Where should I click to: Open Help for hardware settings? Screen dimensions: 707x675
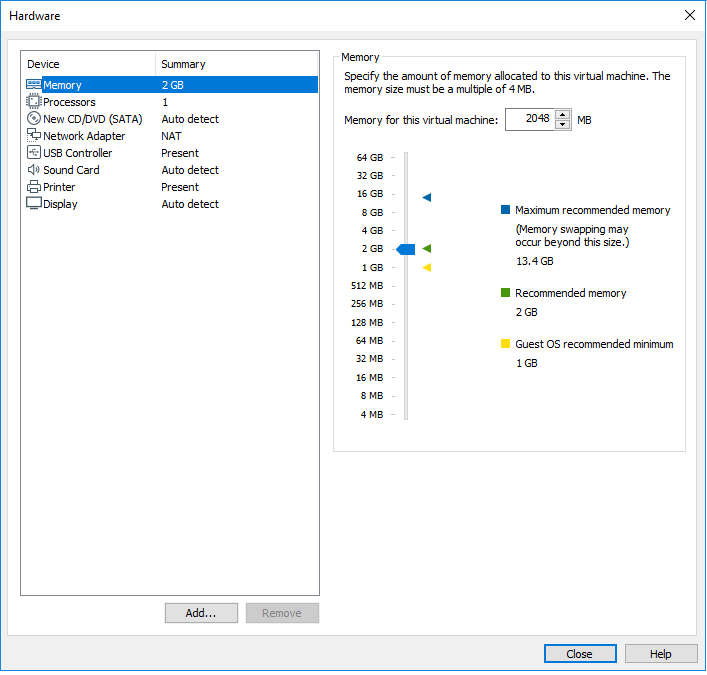pyautogui.click(x=661, y=654)
